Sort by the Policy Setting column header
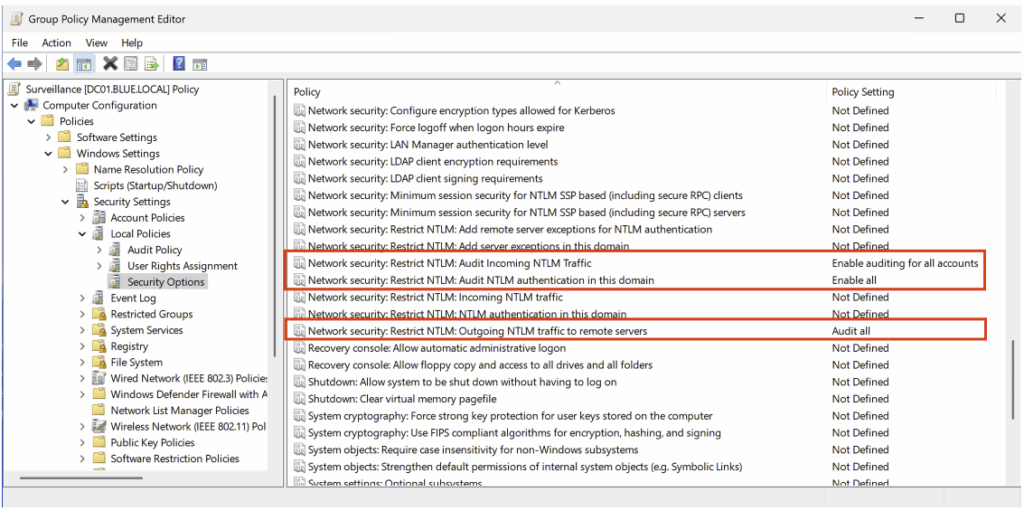 pos(862,92)
